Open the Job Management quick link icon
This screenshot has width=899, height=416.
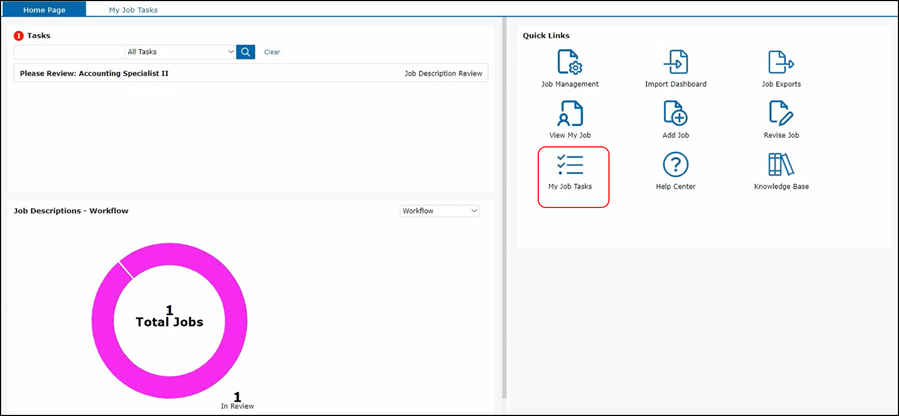570,63
